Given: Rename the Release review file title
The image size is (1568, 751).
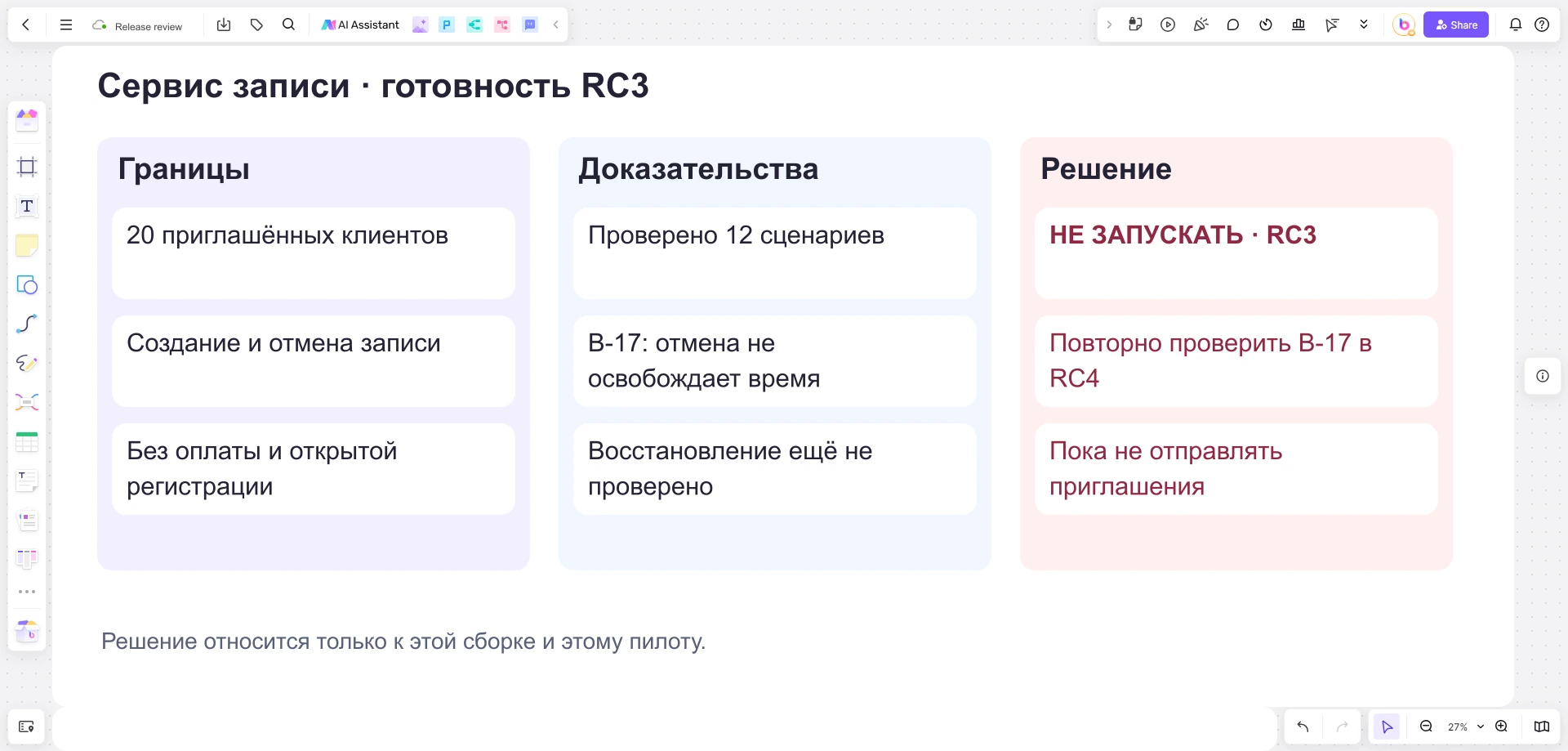Looking at the screenshot, I should click(x=148, y=26).
